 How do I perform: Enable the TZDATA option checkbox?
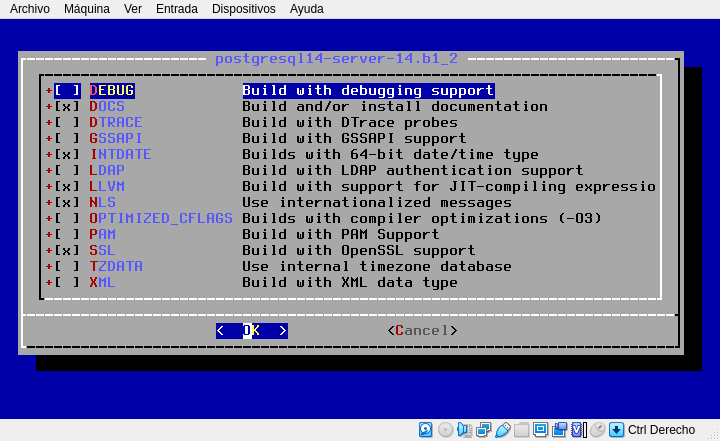pyautogui.click(x=67, y=266)
